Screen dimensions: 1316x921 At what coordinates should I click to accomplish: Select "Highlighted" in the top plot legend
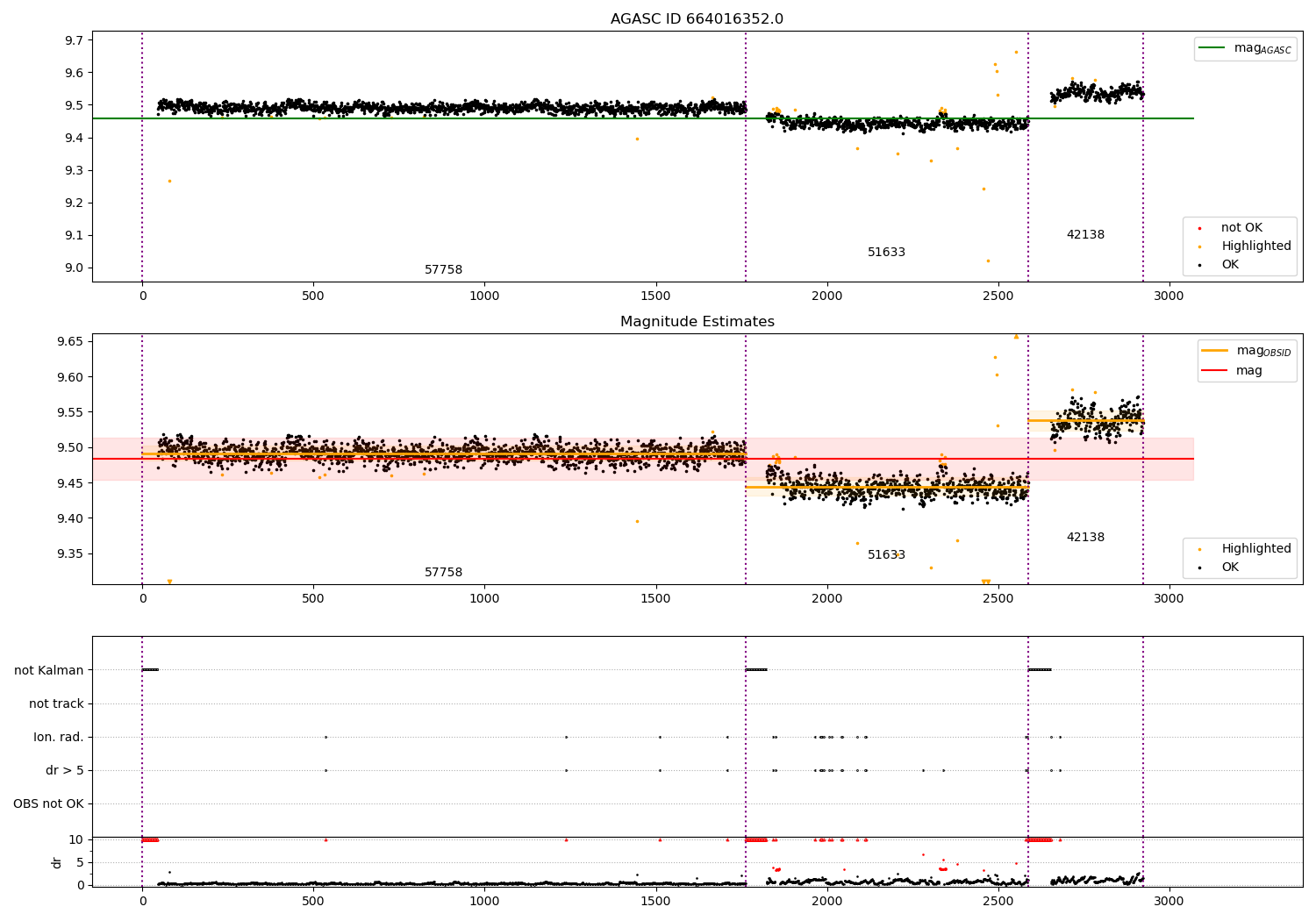point(1256,246)
